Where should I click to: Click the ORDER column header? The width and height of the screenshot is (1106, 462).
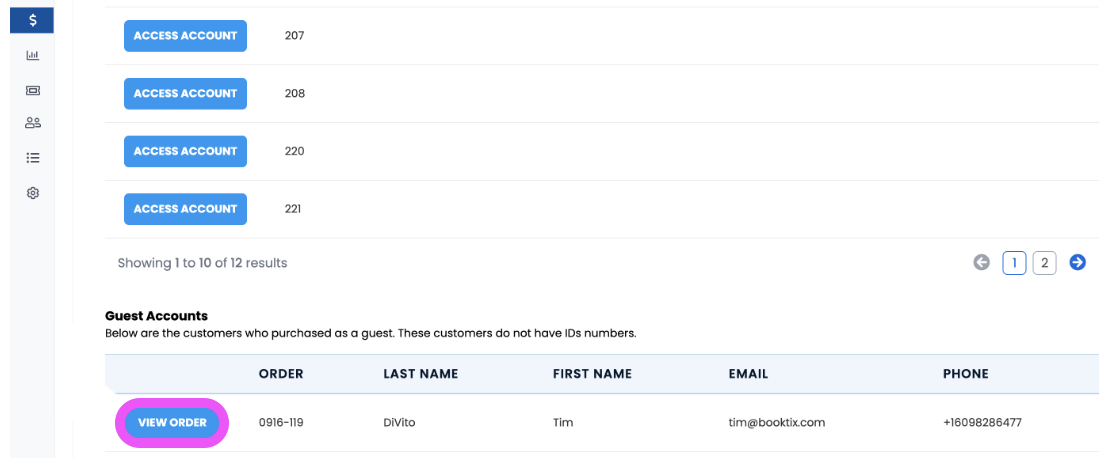281,374
